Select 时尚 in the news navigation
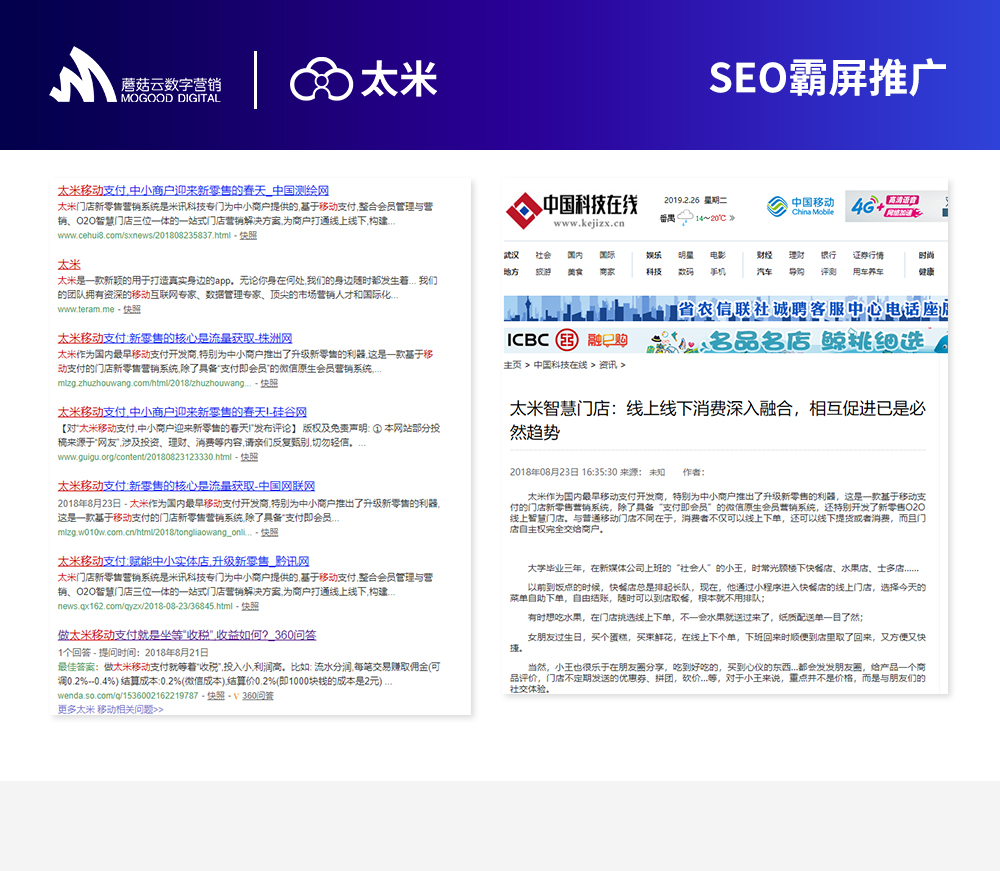This screenshot has width=1000, height=871. (x=927, y=255)
